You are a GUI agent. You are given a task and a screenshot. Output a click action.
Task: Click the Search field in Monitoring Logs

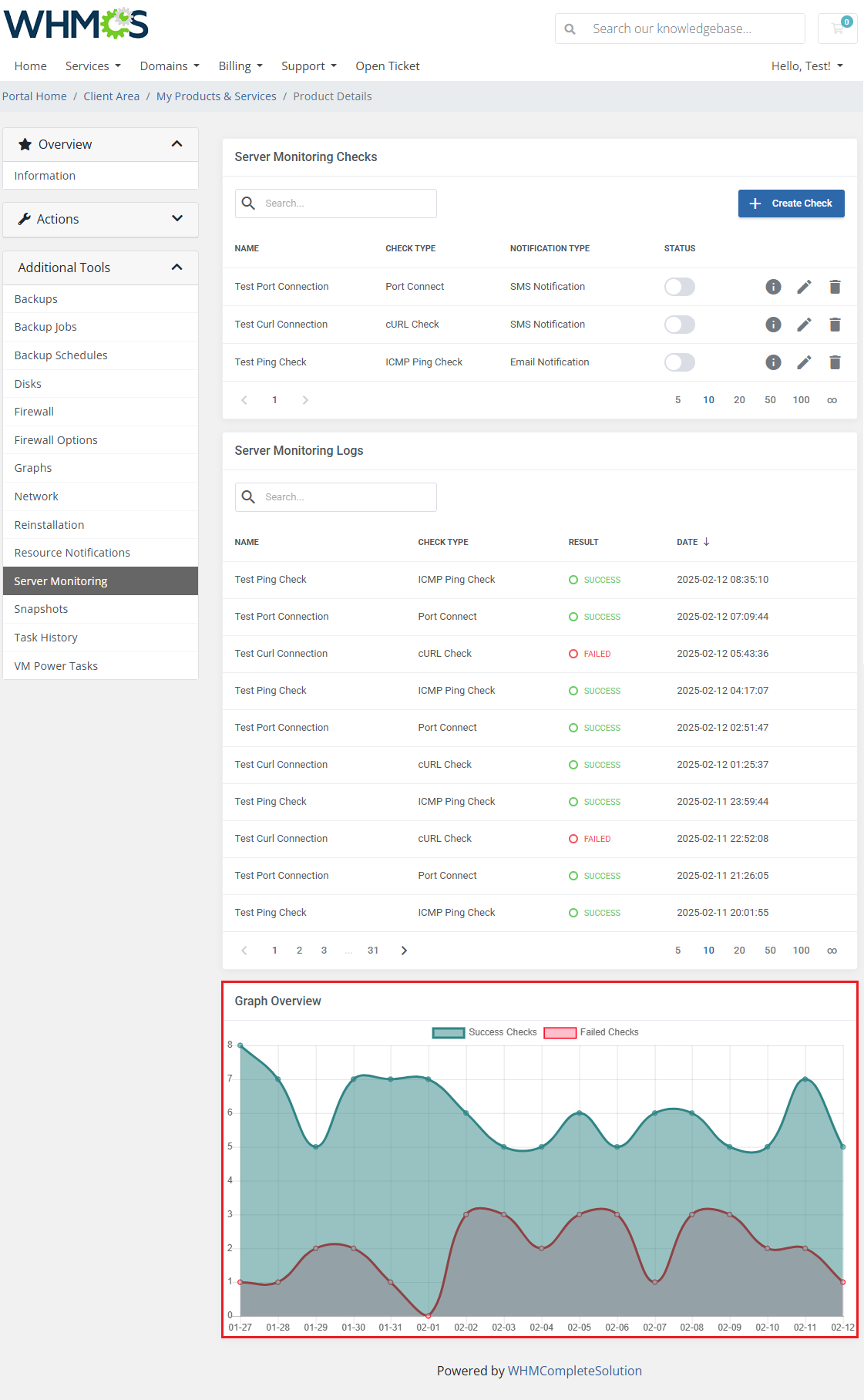click(336, 497)
